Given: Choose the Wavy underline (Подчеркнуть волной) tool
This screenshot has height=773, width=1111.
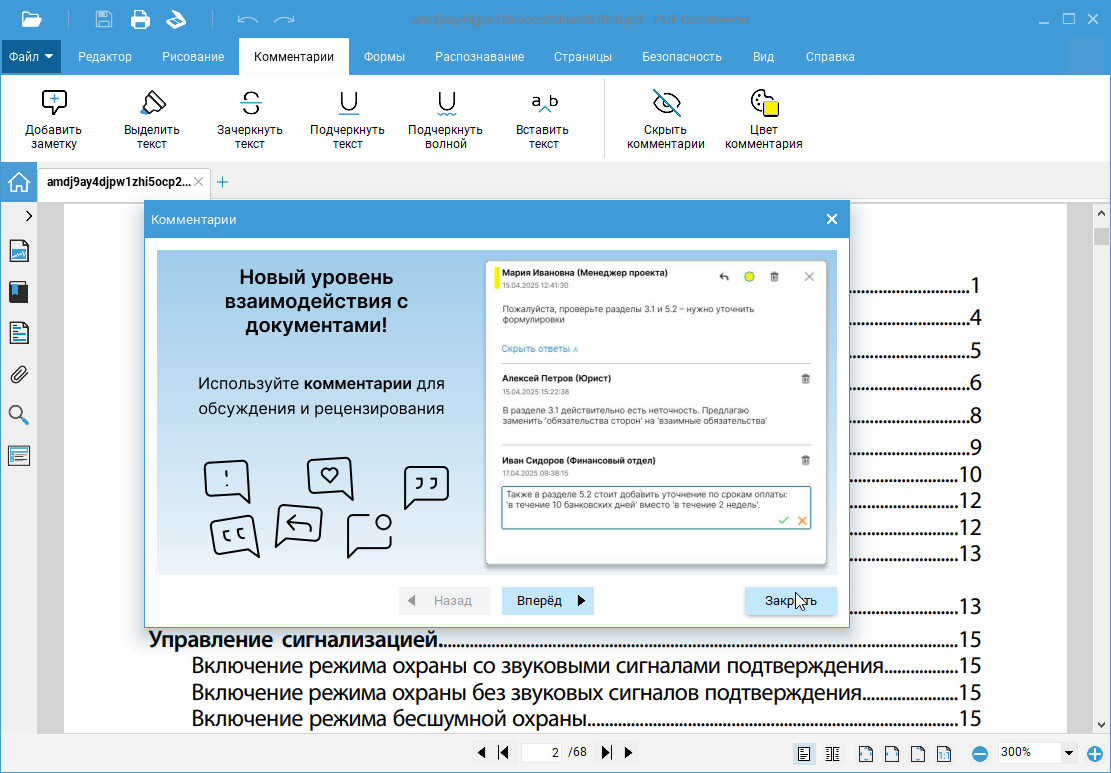Looking at the screenshot, I should tap(445, 119).
